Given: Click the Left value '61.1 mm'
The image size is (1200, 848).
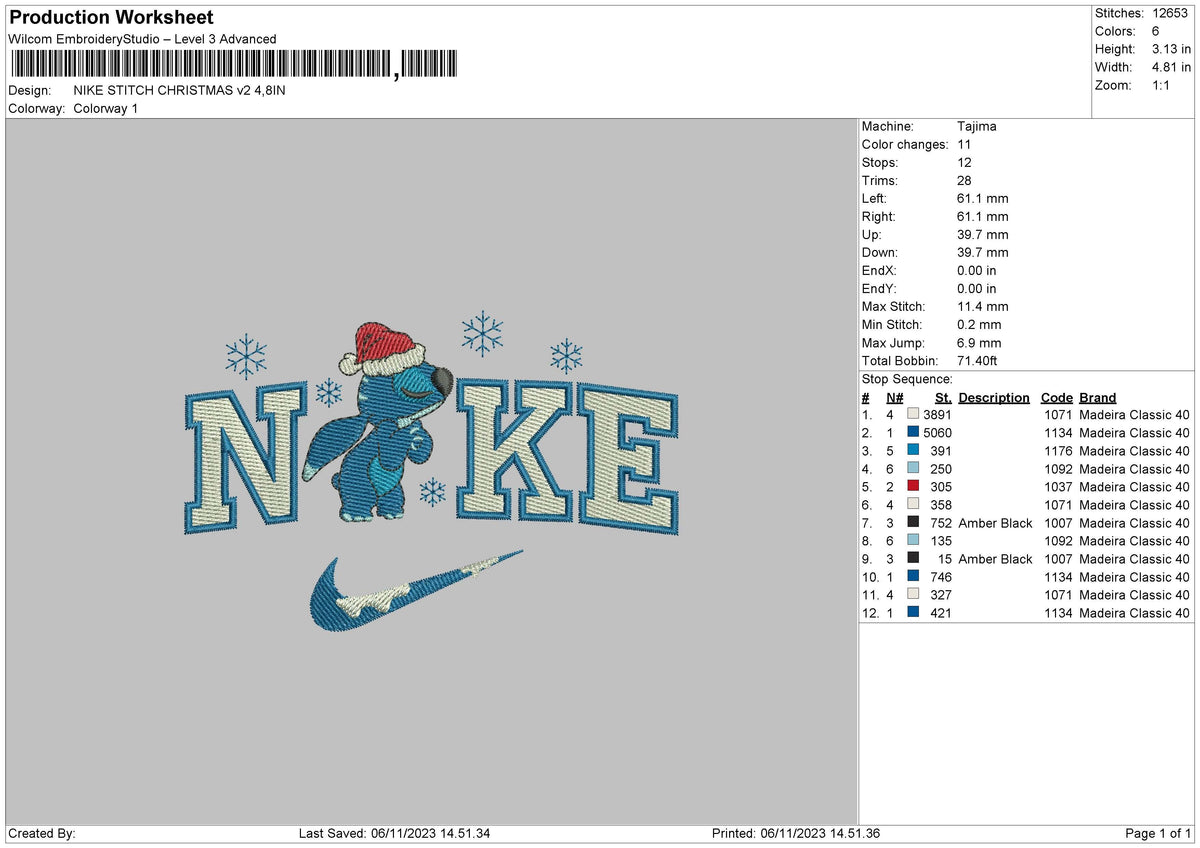Looking at the screenshot, I should pyautogui.click(x=983, y=198).
